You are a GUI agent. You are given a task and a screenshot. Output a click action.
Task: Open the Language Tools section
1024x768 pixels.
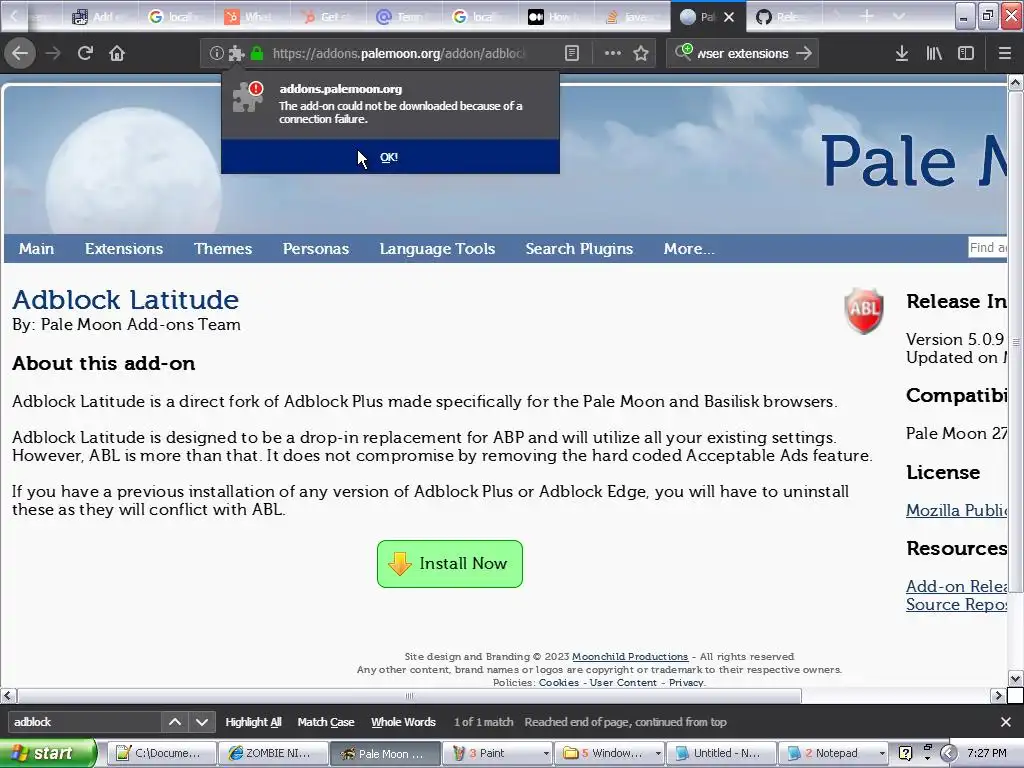pyautogui.click(x=437, y=249)
